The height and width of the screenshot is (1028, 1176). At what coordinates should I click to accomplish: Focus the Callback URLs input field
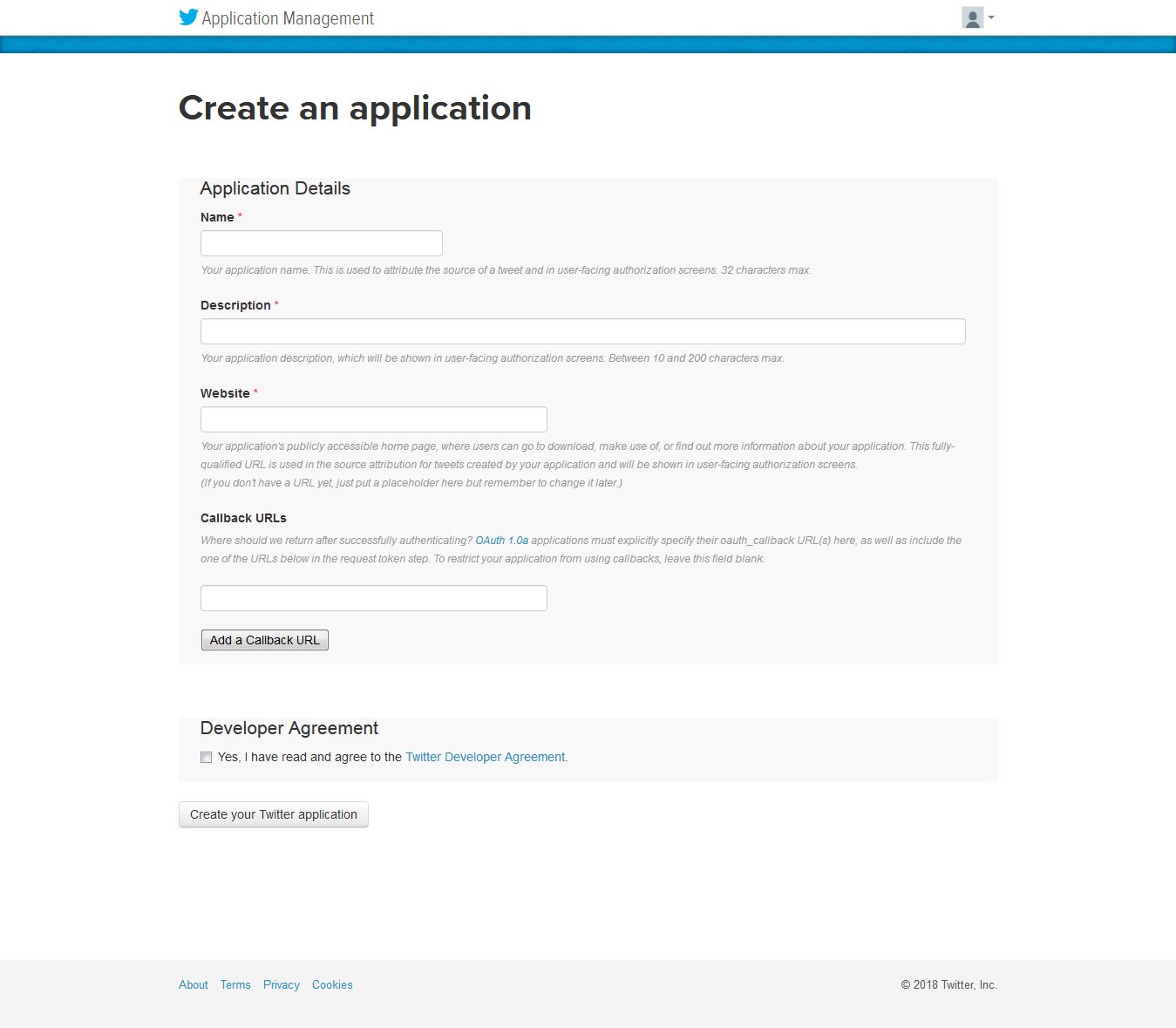[x=374, y=598]
